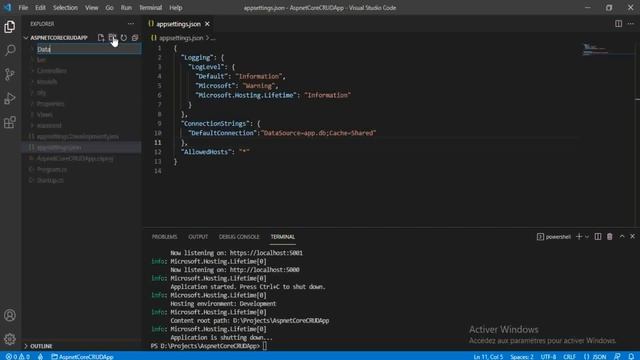Change indentation via Spaces: 2
This screenshot has width=640, height=360.
pyautogui.click(x=522, y=356)
